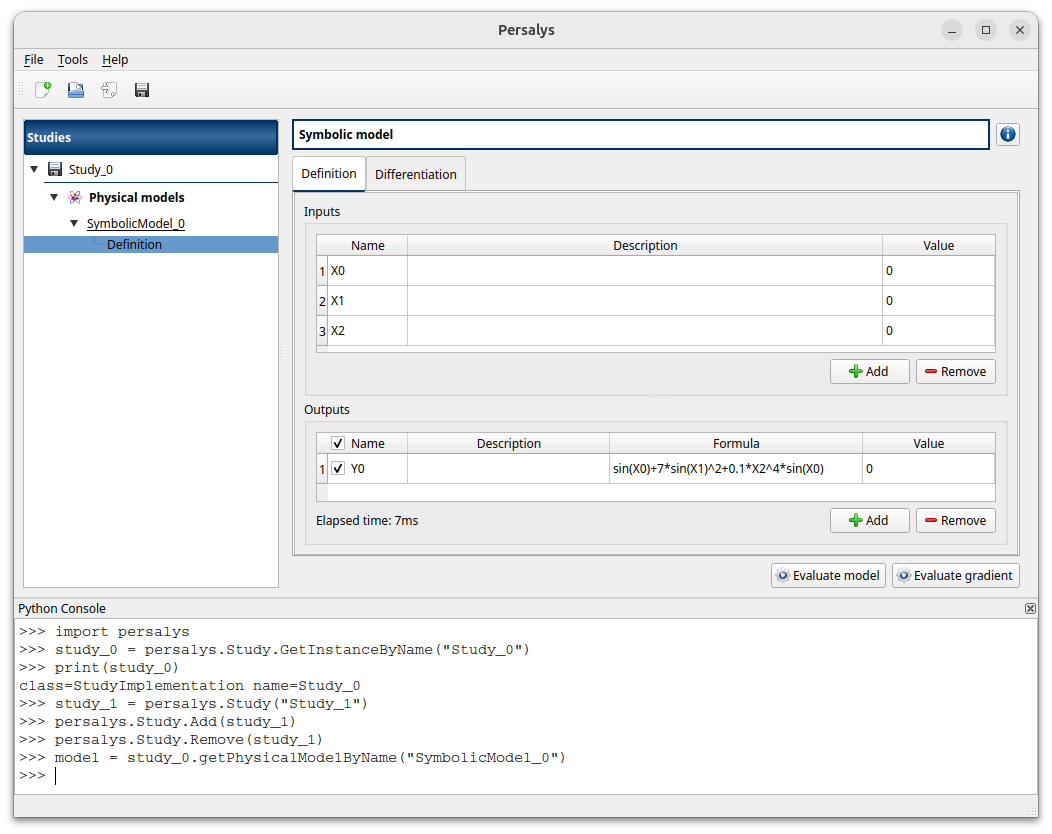Click Remove button under Inputs table
The image size is (1052, 834).
(x=955, y=371)
